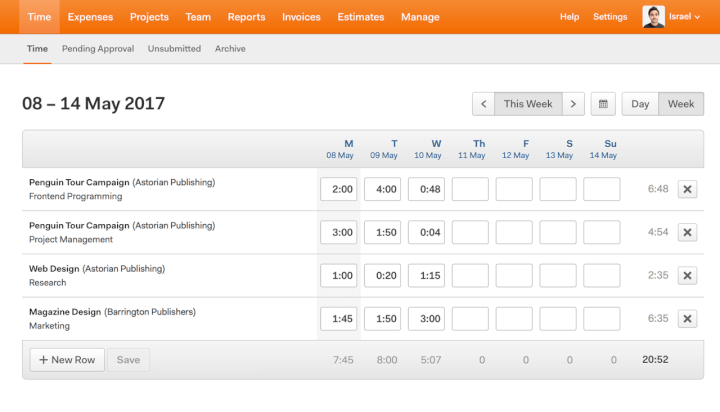Open the Help link

click(569, 17)
